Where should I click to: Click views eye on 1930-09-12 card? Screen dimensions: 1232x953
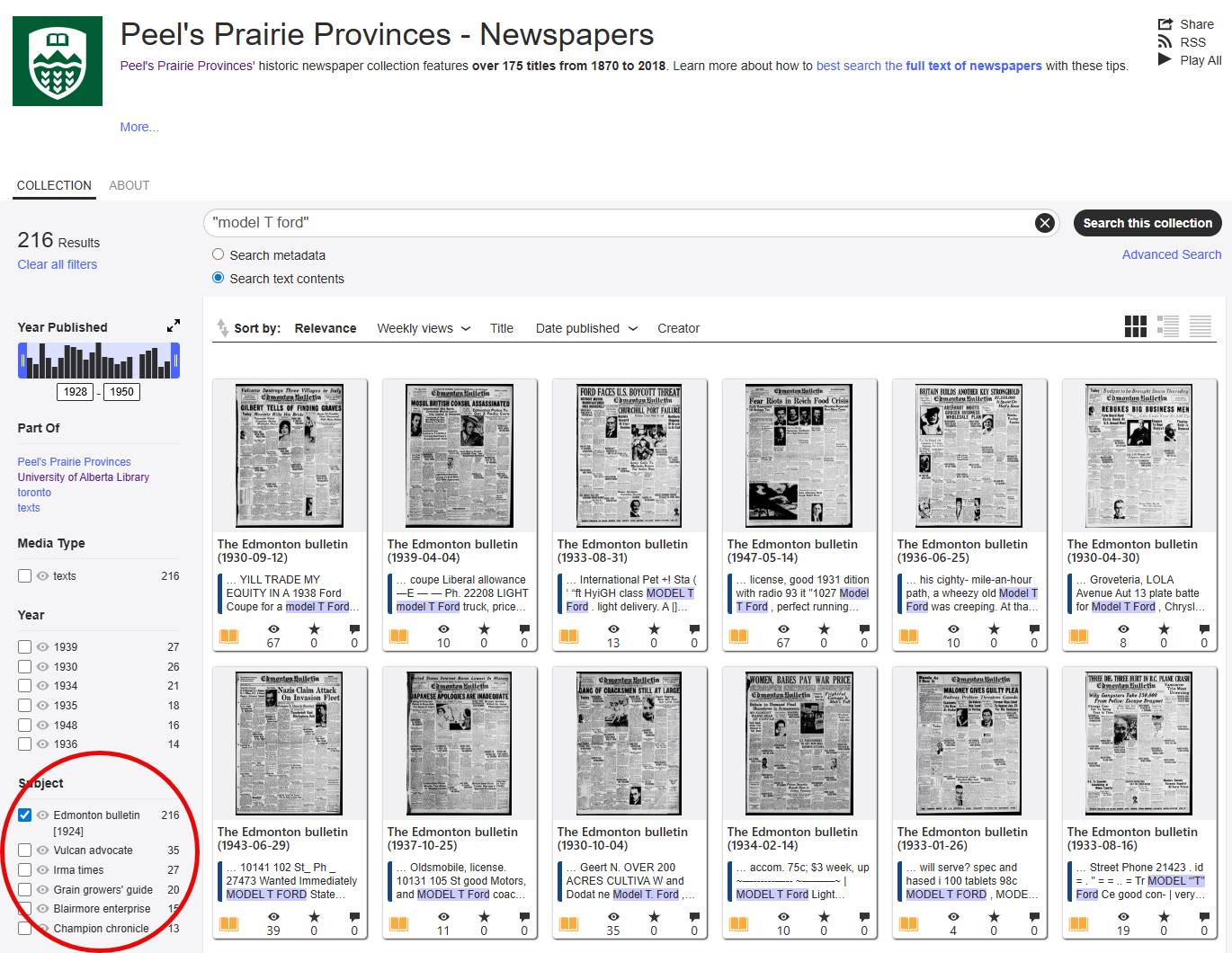coord(273,629)
